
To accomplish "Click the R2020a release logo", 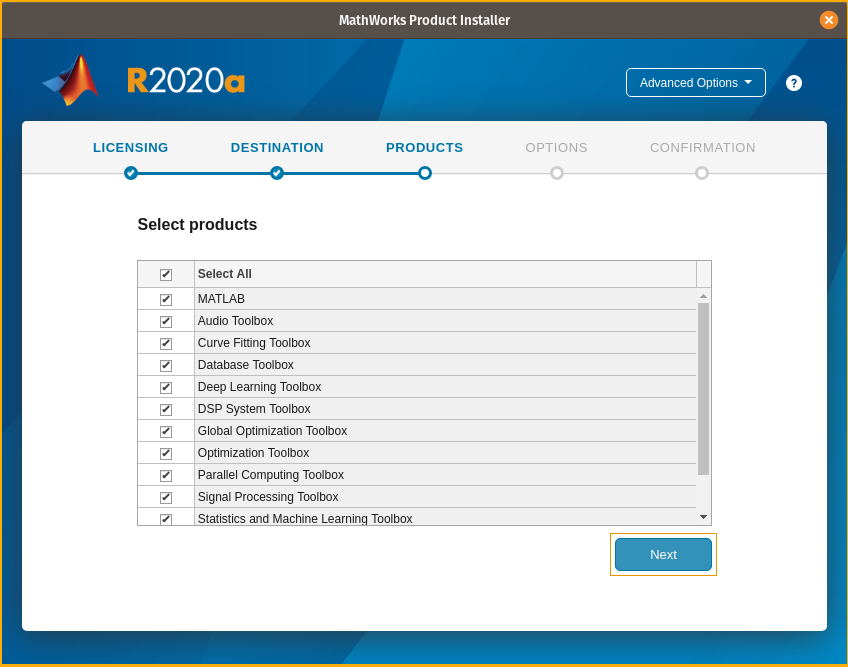I will [186, 82].
